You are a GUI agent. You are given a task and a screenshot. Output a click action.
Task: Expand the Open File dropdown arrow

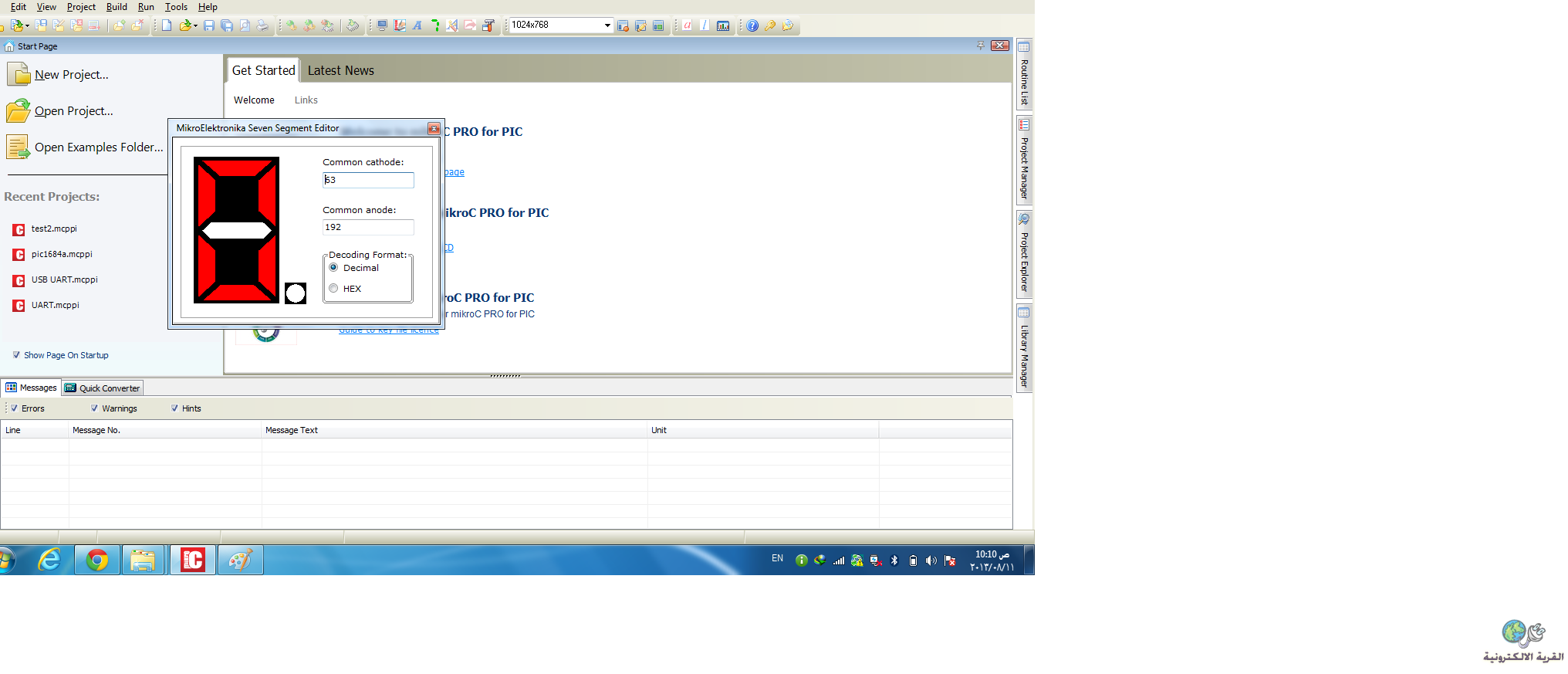point(195,25)
